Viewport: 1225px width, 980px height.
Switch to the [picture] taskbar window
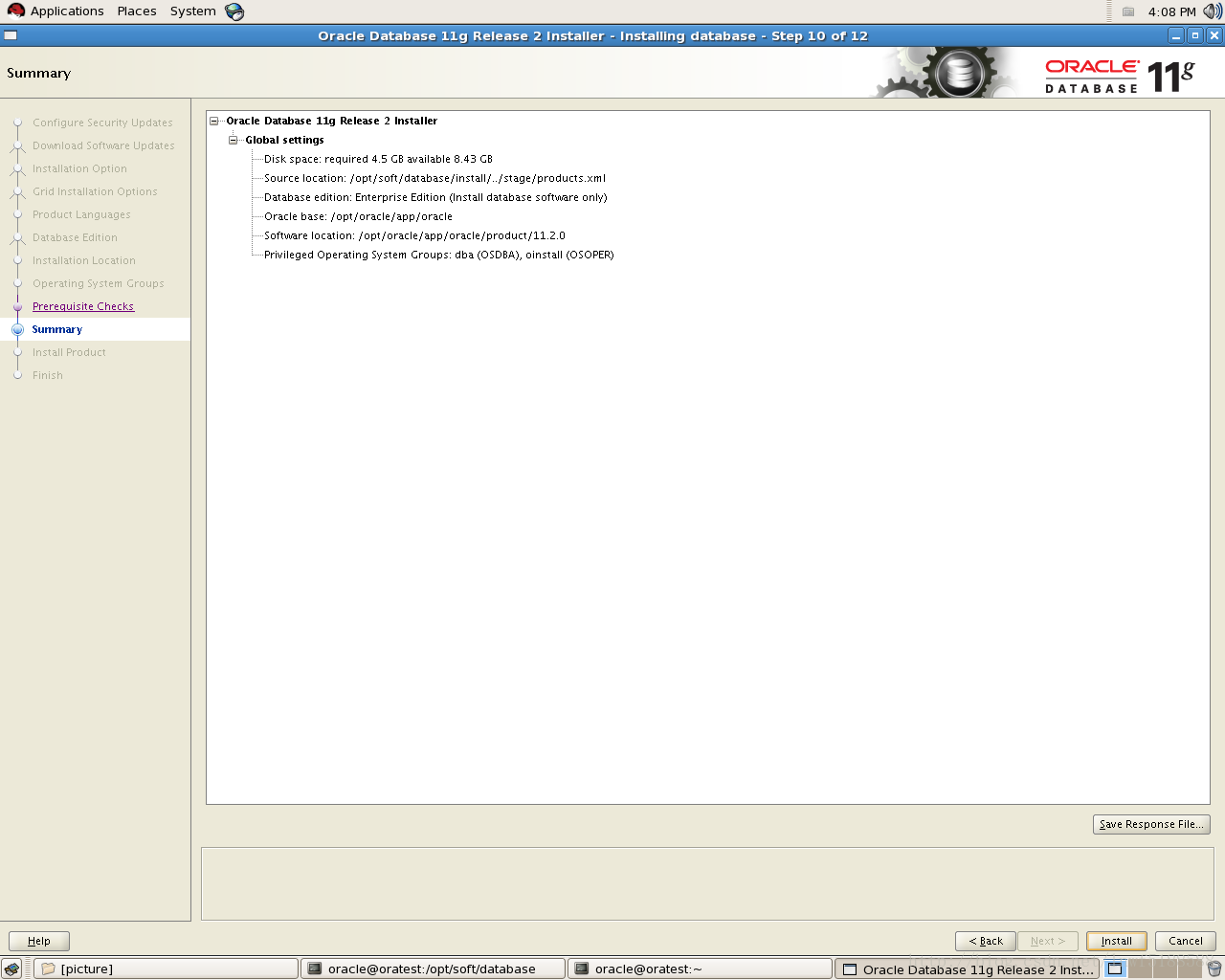[x=166, y=969]
